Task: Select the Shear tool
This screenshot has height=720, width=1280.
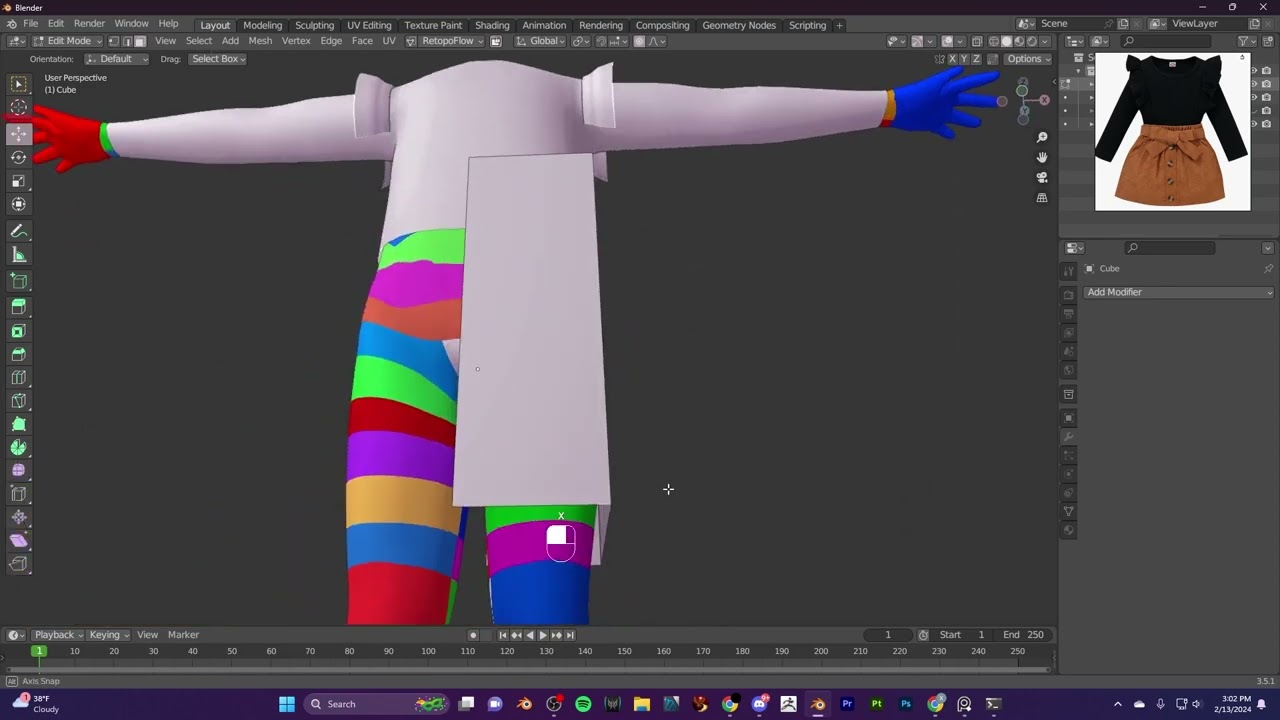Action: tap(19, 541)
